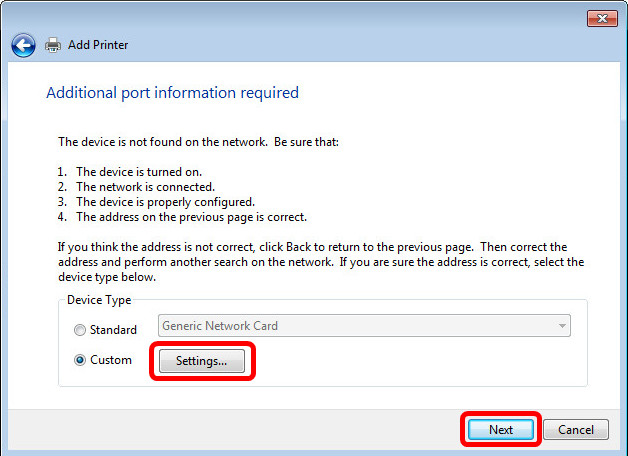The height and width of the screenshot is (456, 628).
Task: Click list item 'The network is connected'
Action: click(144, 187)
